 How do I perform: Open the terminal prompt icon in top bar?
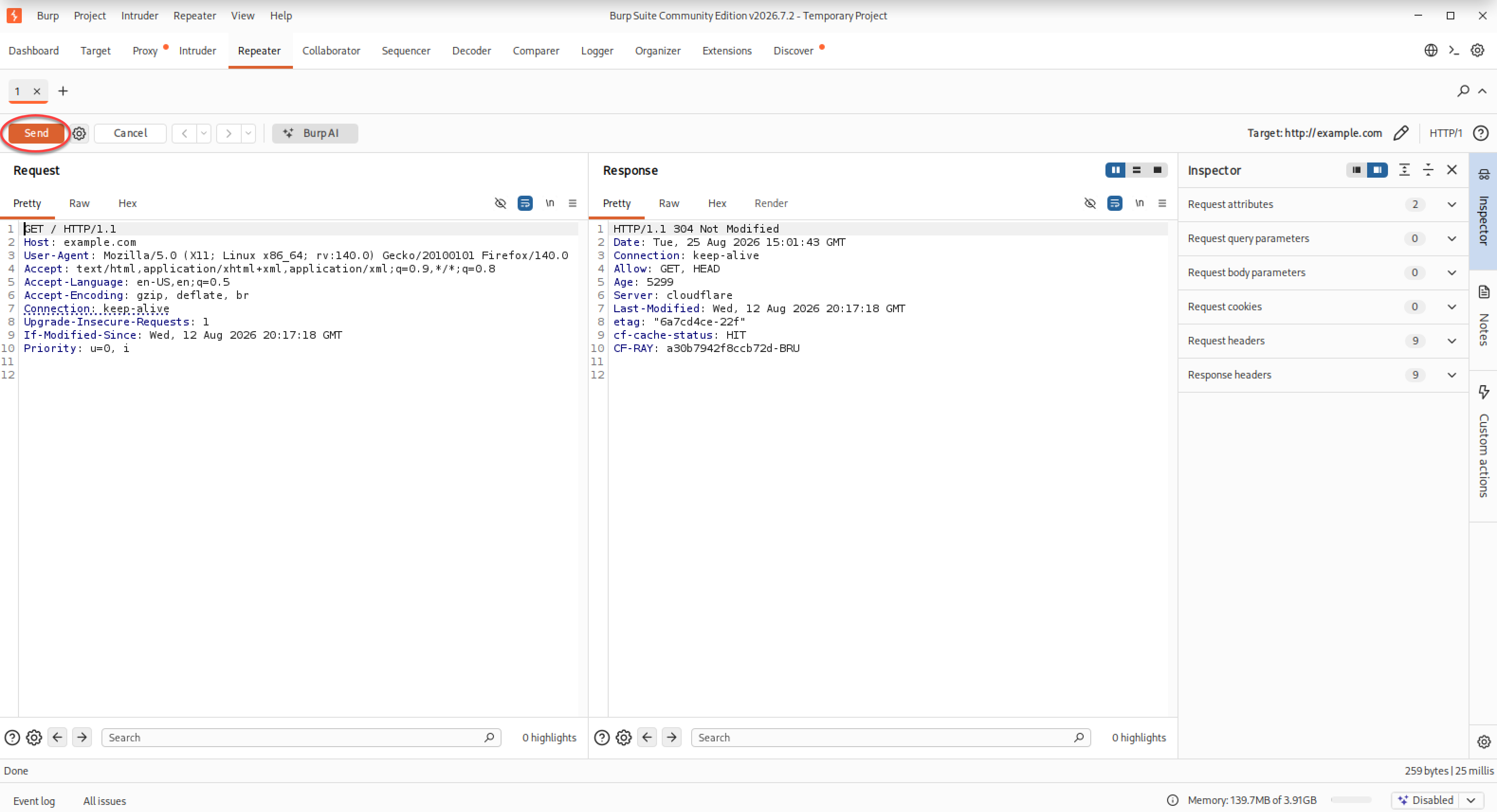pyautogui.click(x=1454, y=51)
